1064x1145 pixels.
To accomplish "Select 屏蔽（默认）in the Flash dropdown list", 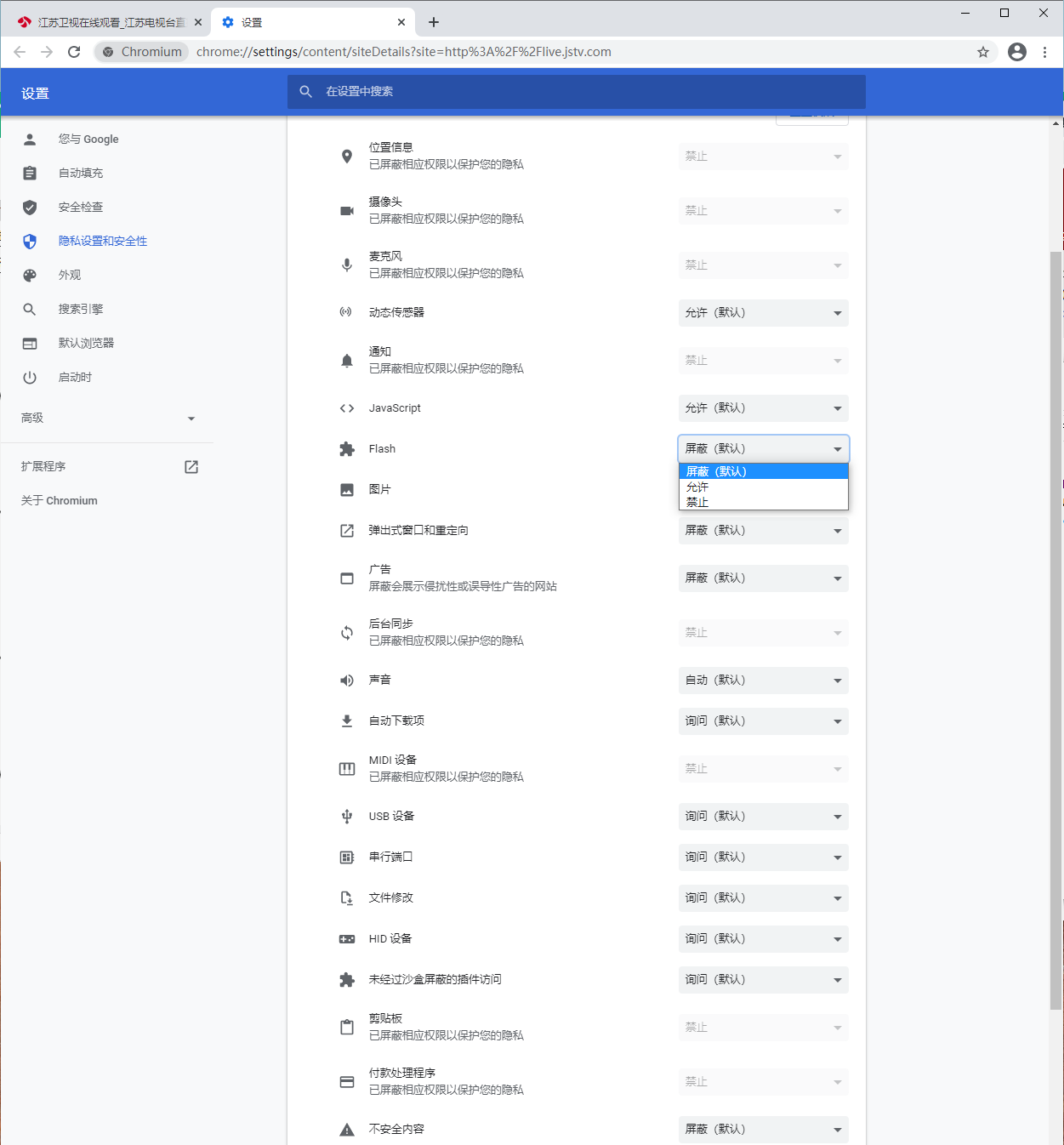I will [764, 471].
